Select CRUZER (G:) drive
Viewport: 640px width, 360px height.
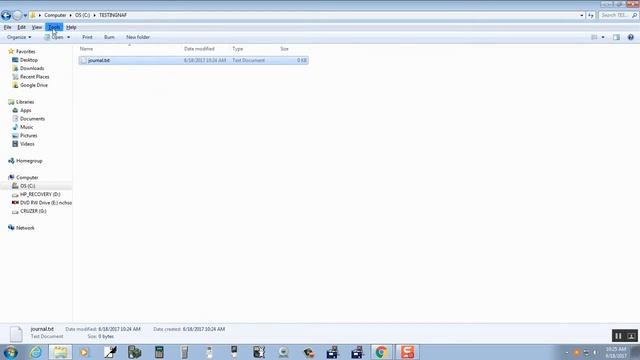pos(29,211)
